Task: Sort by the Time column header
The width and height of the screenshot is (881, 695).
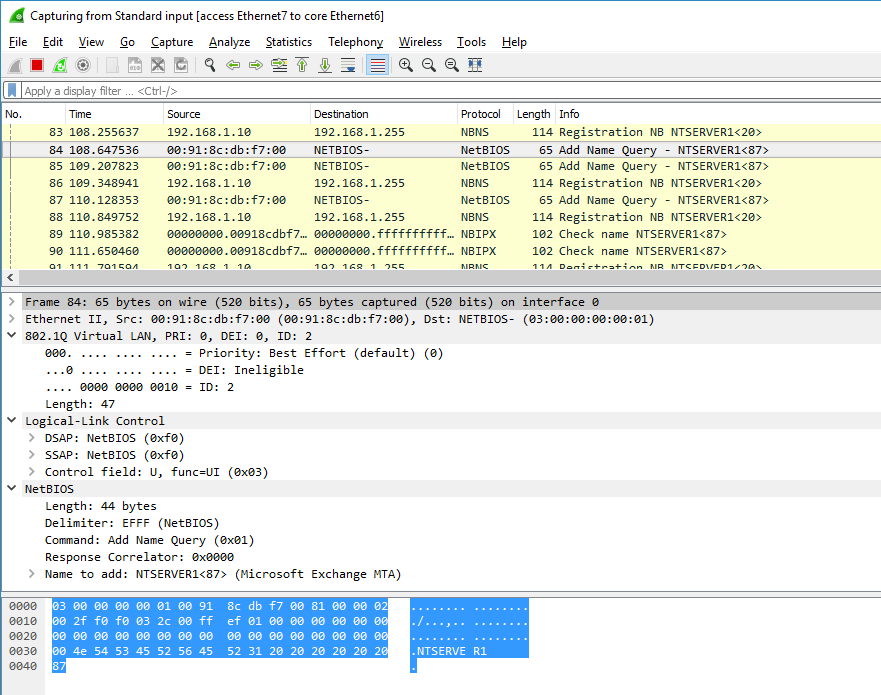Action: [x=115, y=114]
